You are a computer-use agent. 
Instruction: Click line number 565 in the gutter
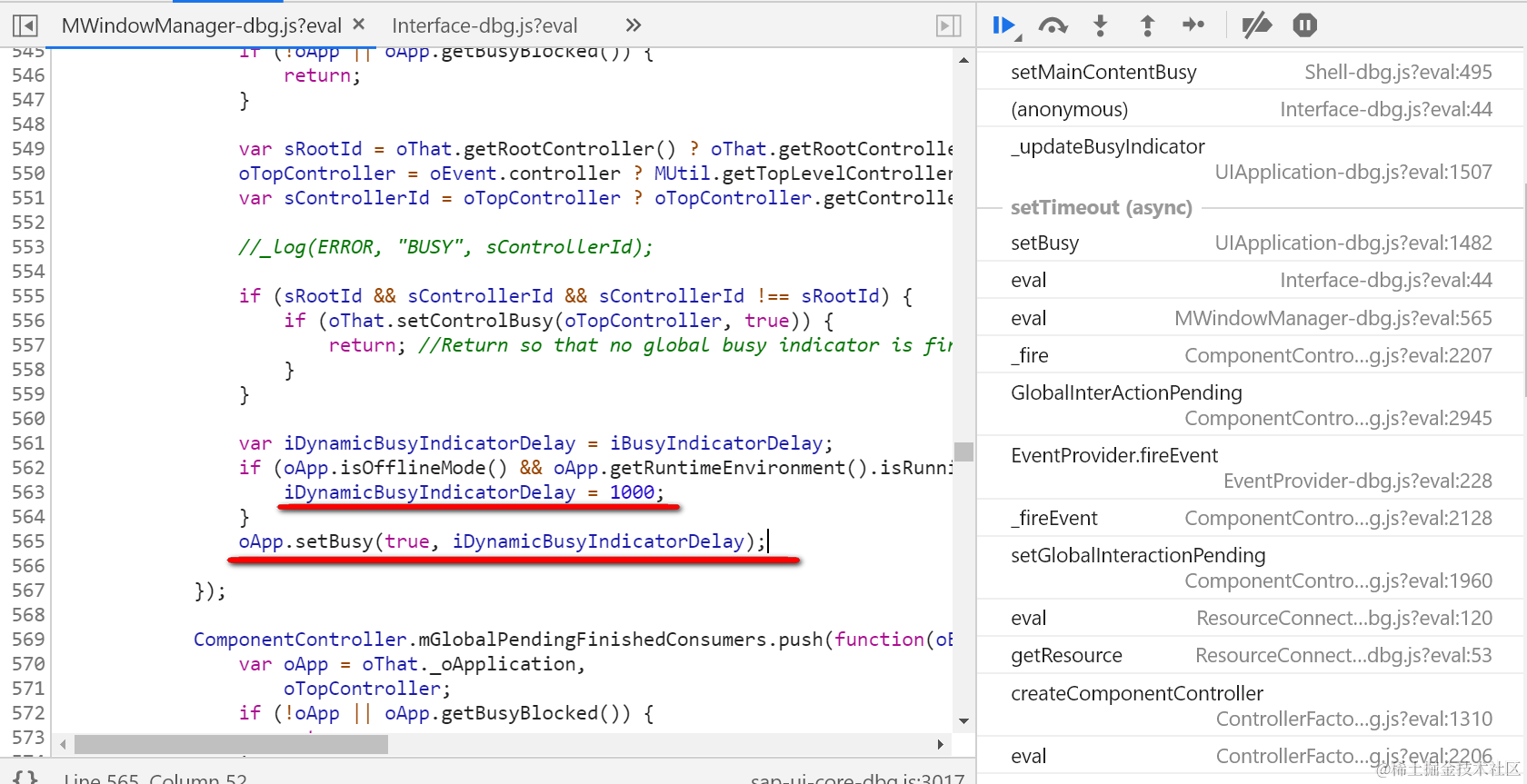click(x=28, y=541)
